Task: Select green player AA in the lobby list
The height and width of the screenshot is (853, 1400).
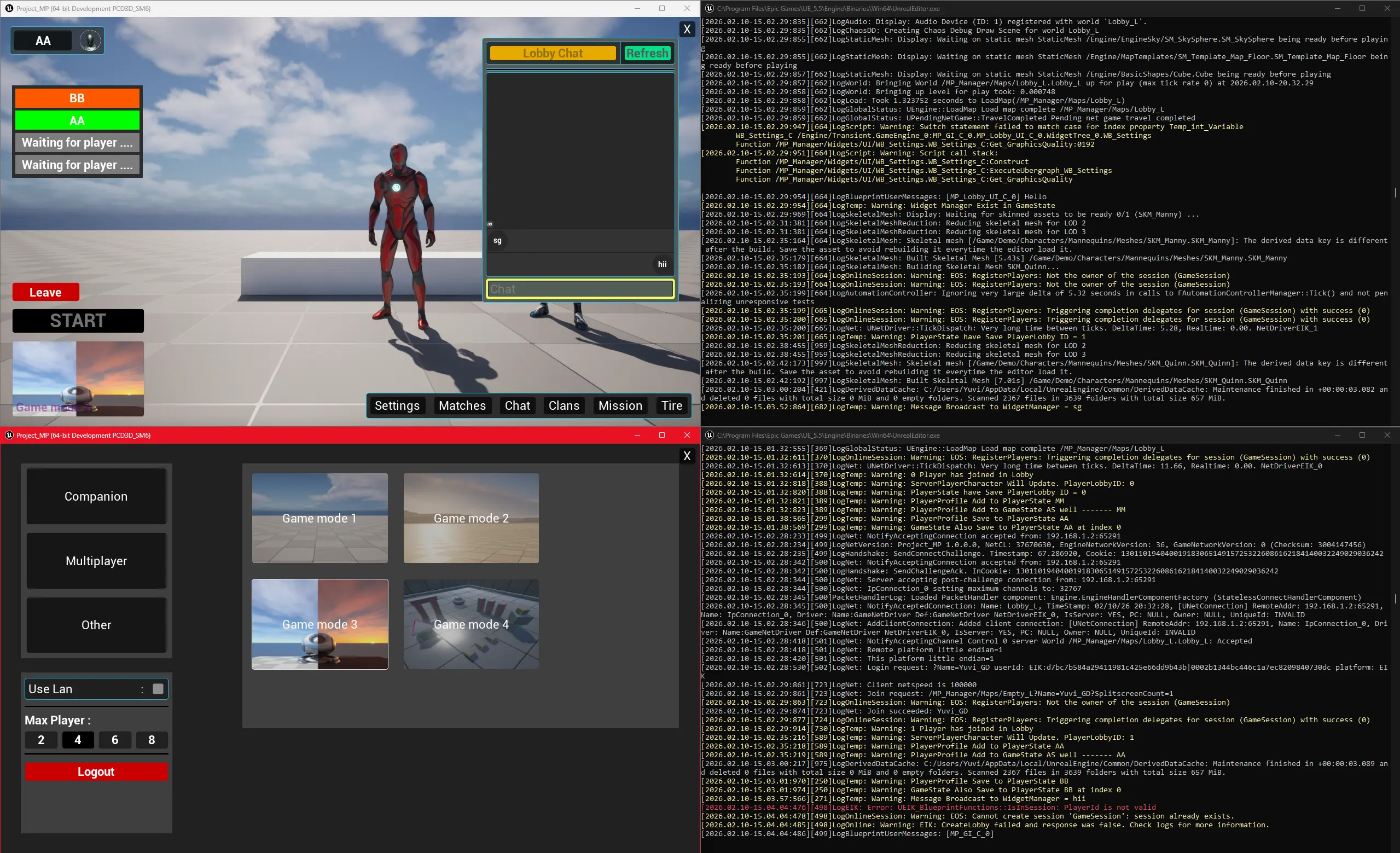Action: [77, 120]
